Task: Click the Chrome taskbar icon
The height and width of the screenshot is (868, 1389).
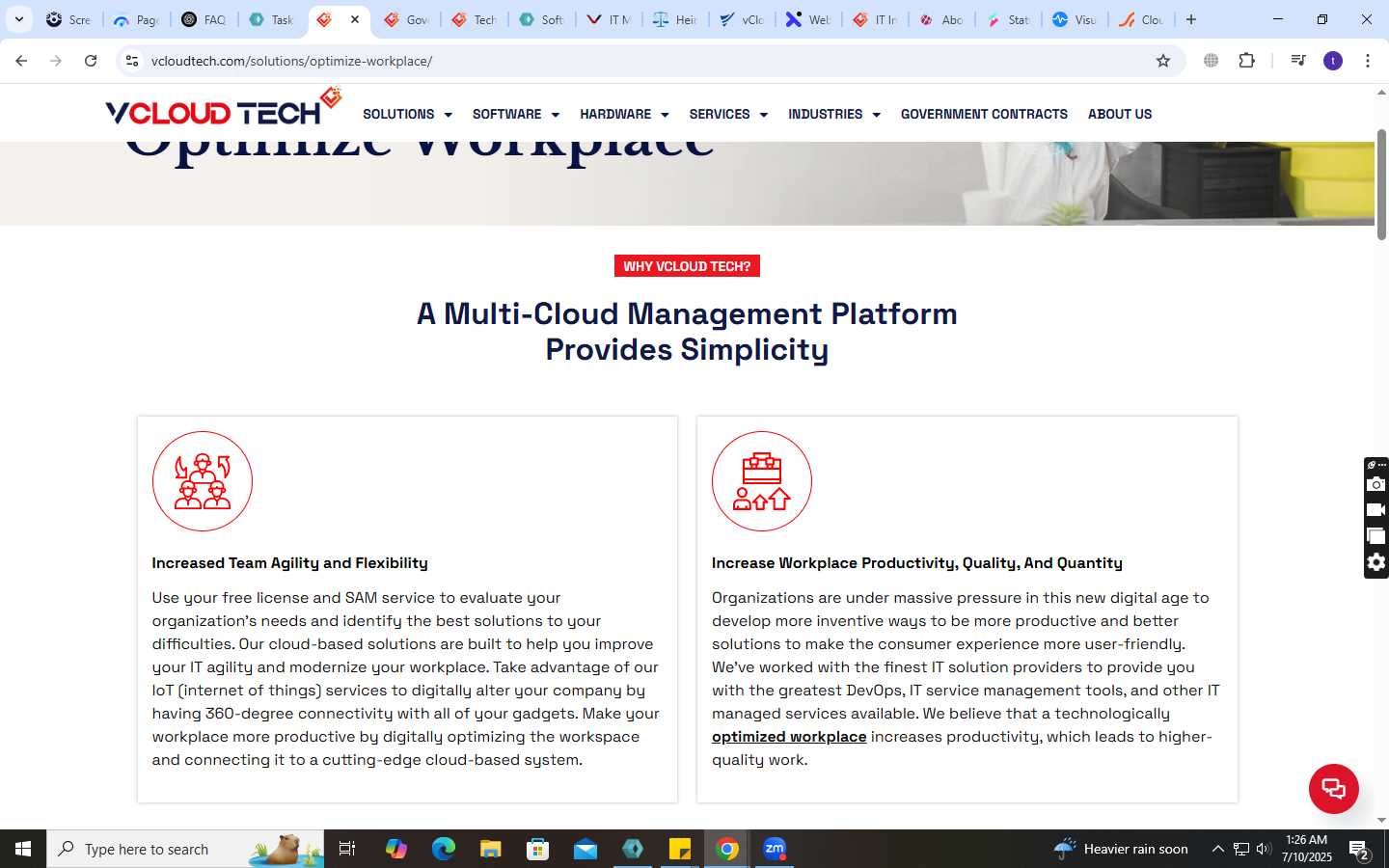Action: 727,849
